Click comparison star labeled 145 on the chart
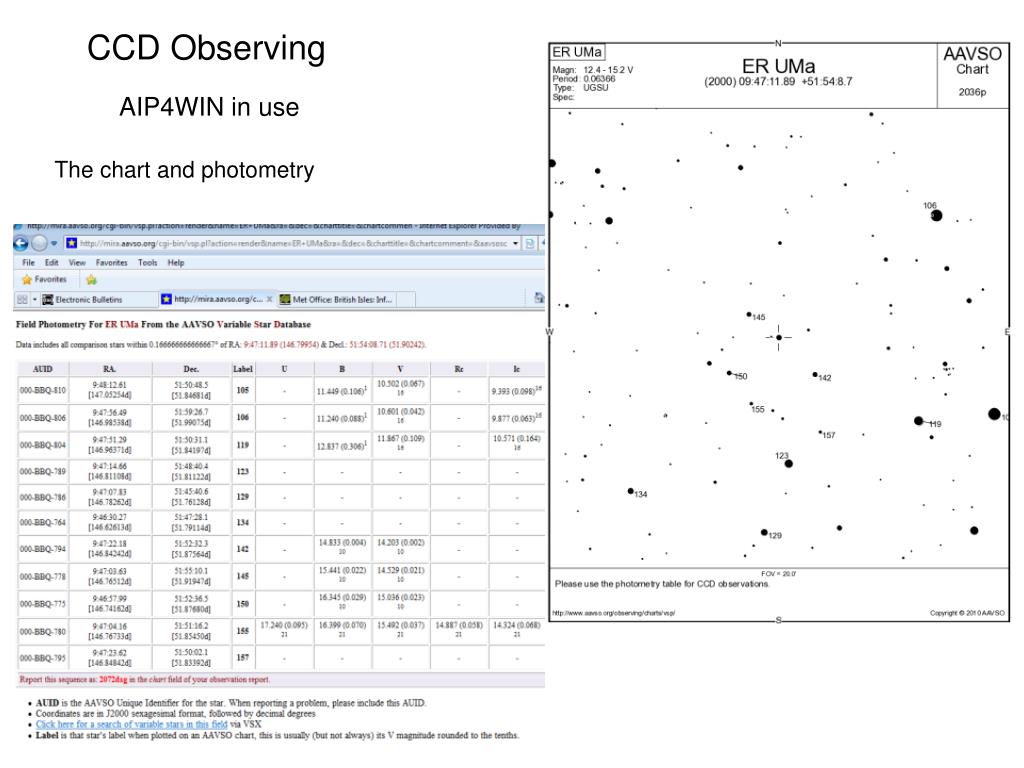The image size is (1024, 768). click(x=749, y=315)
